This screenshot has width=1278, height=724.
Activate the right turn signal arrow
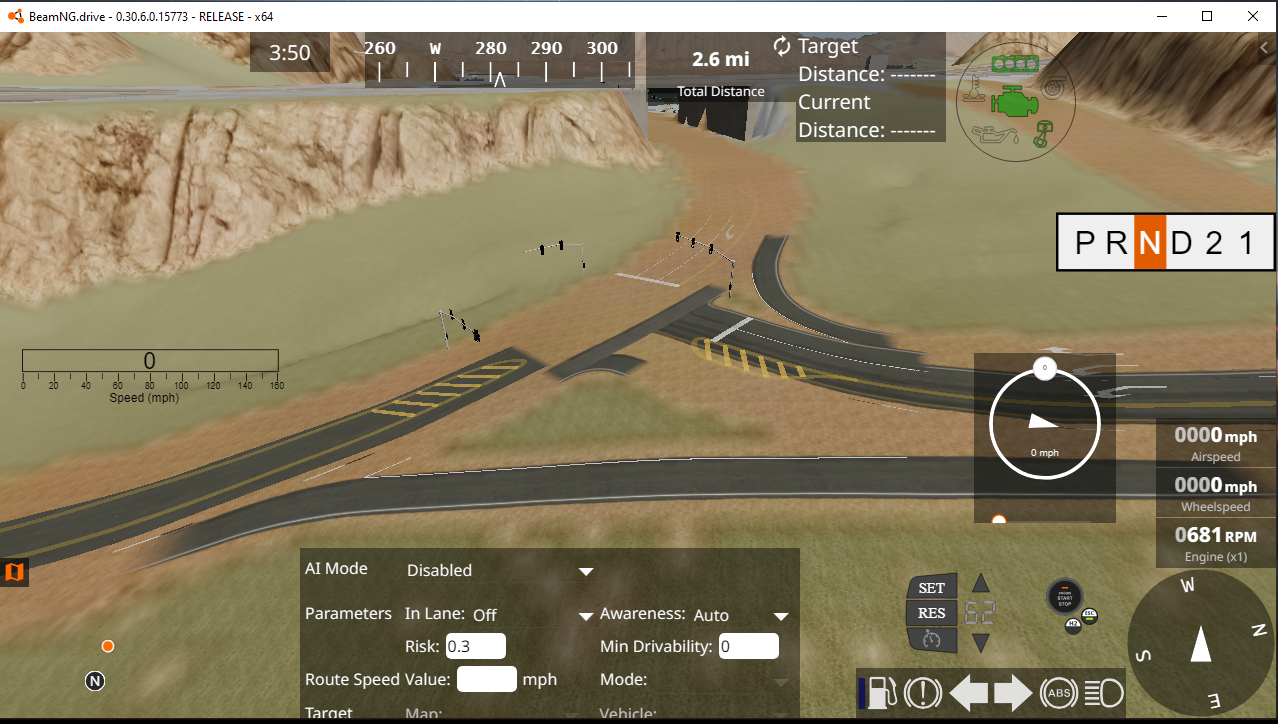tap(1012, 693)
